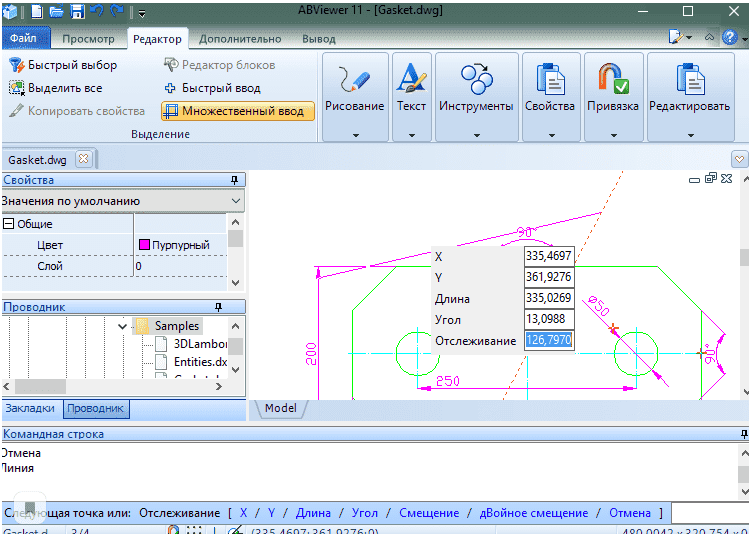Collapse the Общие property section
The image size is (749, 534).
click(x=9, y=224)
